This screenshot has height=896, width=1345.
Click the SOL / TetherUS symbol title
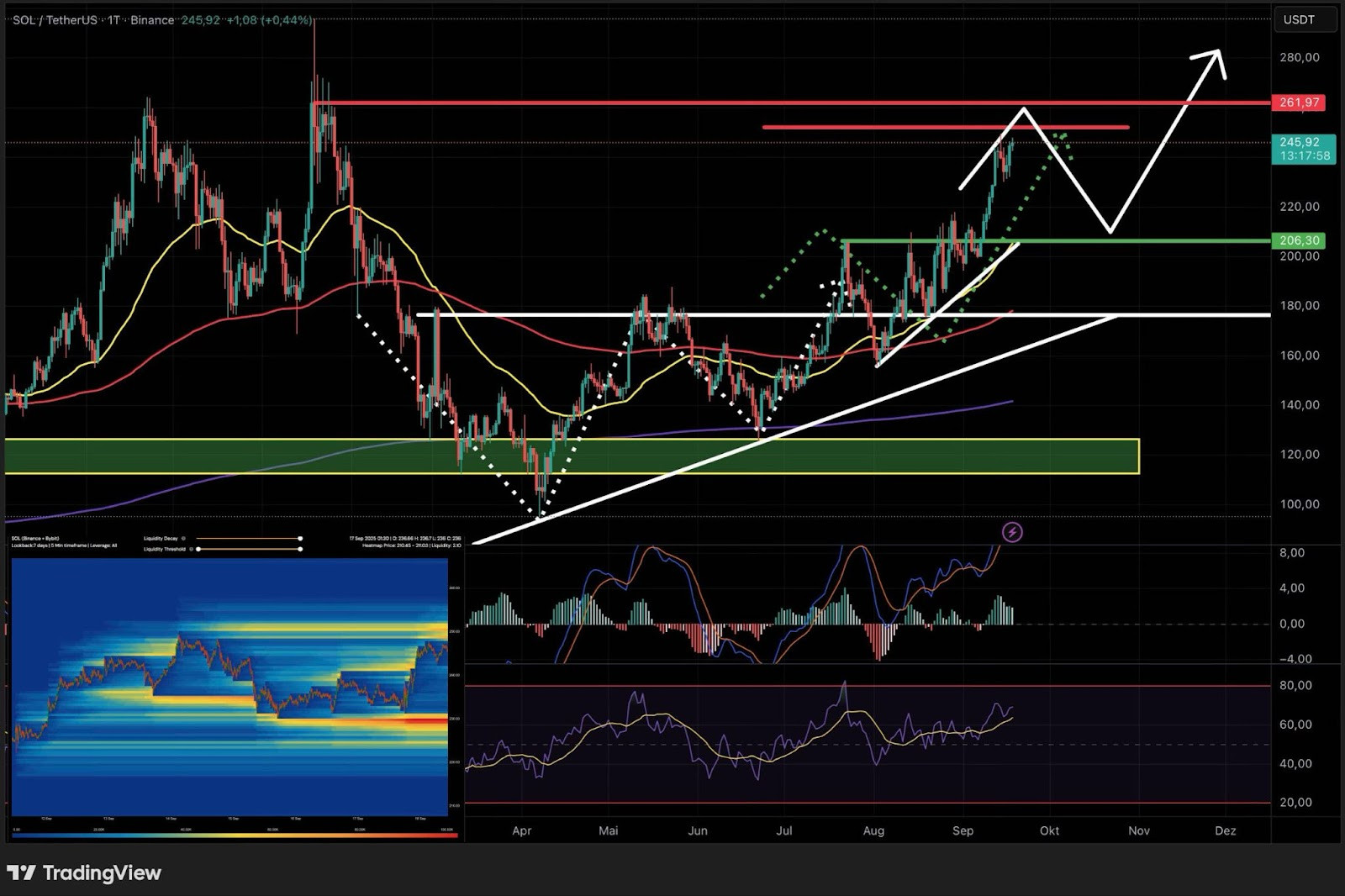tap(55, 20)
